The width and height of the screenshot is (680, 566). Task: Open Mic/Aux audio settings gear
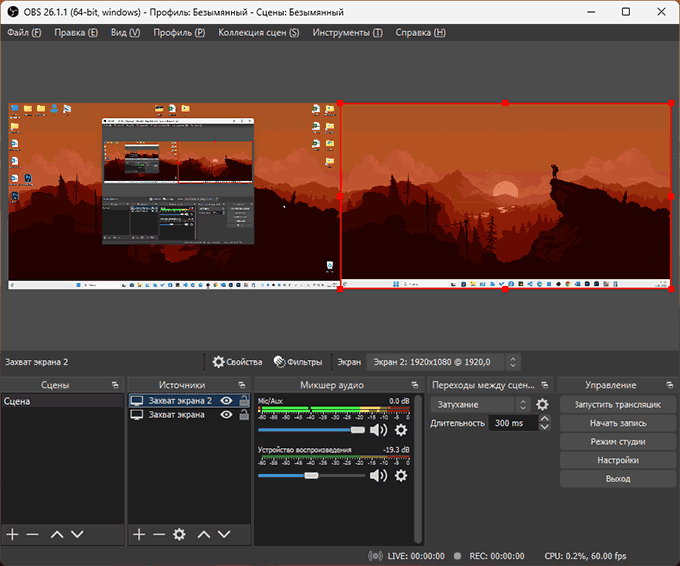[x=401, y=430]
